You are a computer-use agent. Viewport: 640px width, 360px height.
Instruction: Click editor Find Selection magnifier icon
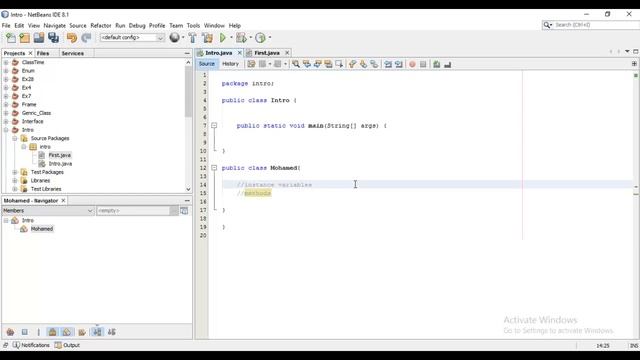(x=296, y=64)
